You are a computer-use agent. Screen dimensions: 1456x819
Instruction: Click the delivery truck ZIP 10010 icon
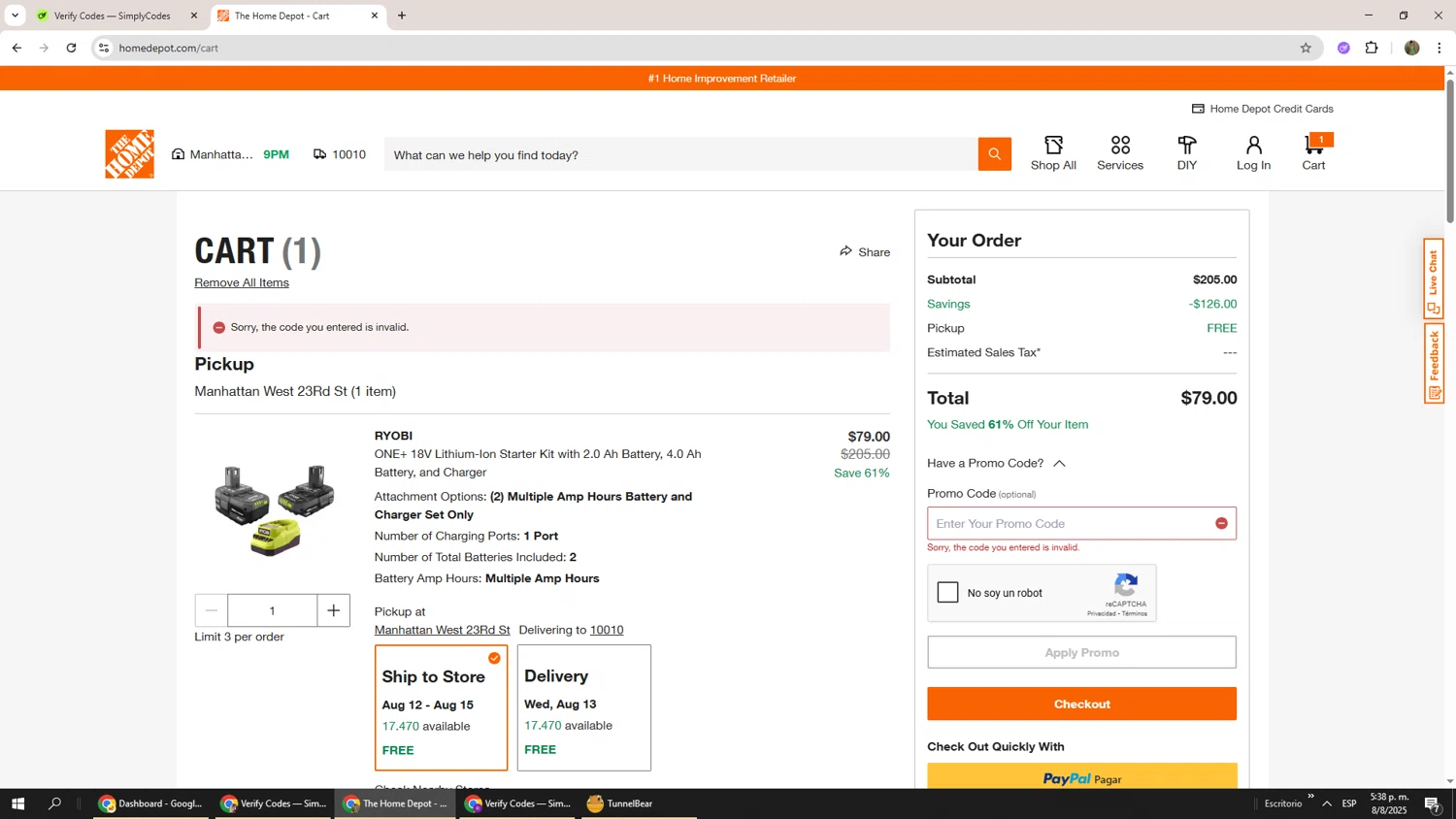click(x=319, y=154)
